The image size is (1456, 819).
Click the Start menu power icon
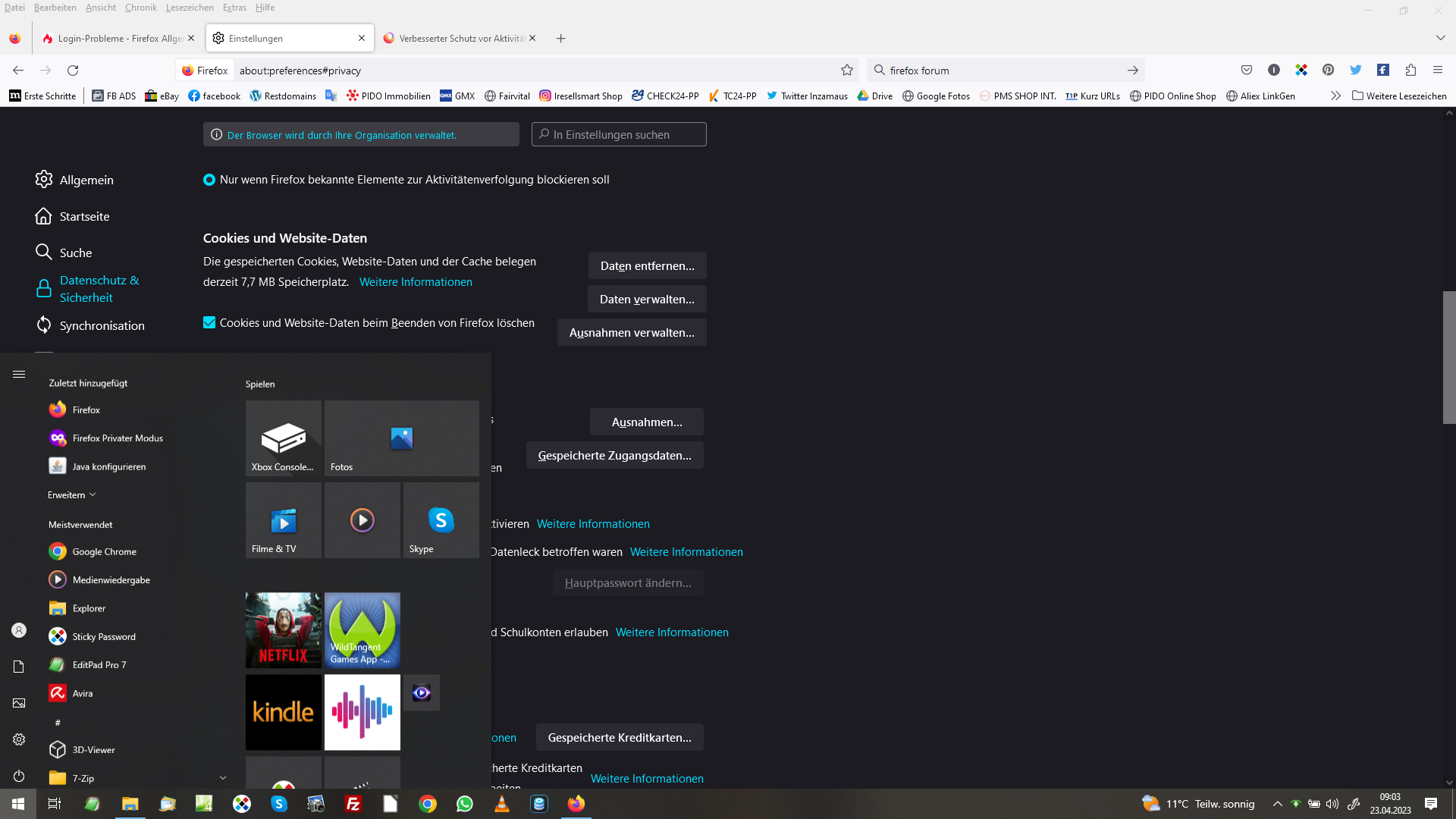[19, 776]
